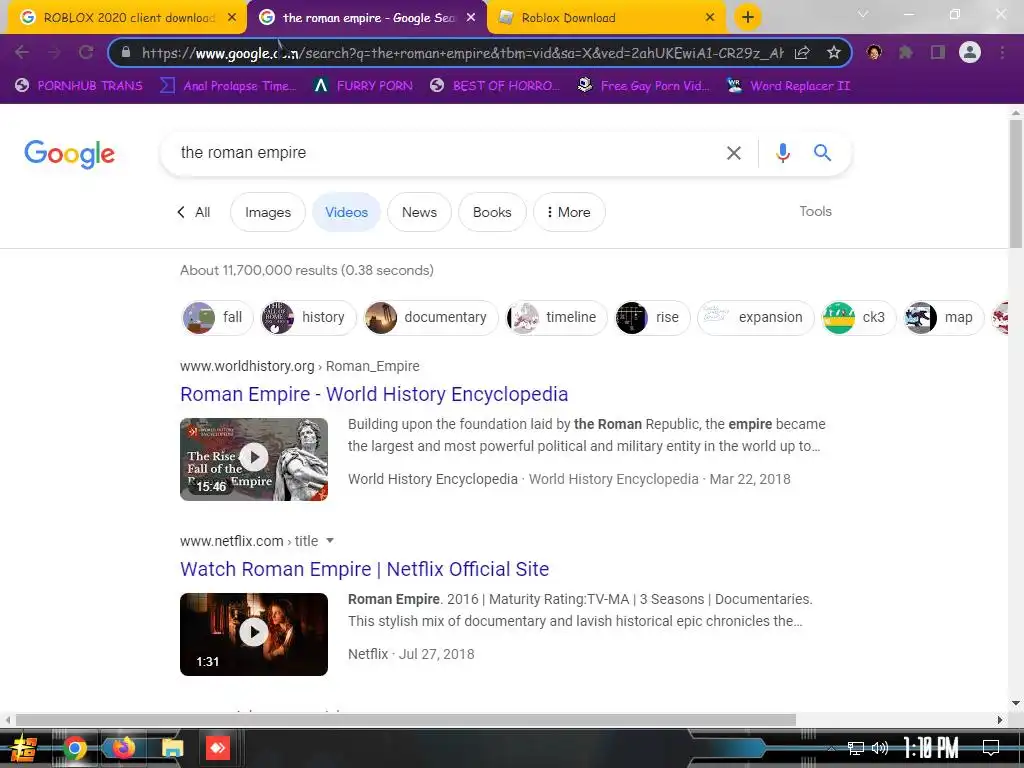The image size is (1024, 768).
Task: Launch Firefox from the taskbar
Action: pos(123,748)
